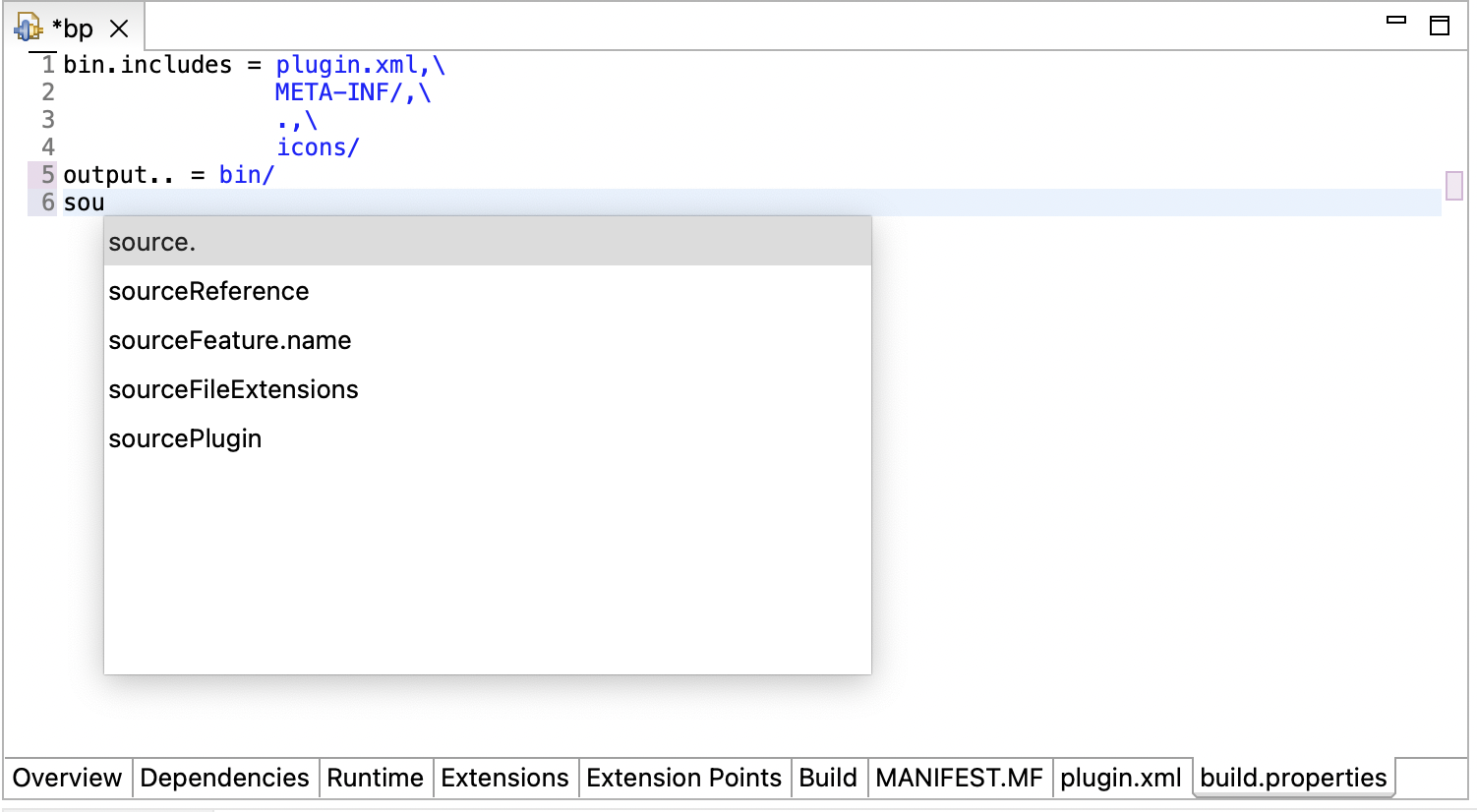This screenshot has height=812, width=1477.
Task: Click the 'output..' key on line 5
Action: click(119, 175)
